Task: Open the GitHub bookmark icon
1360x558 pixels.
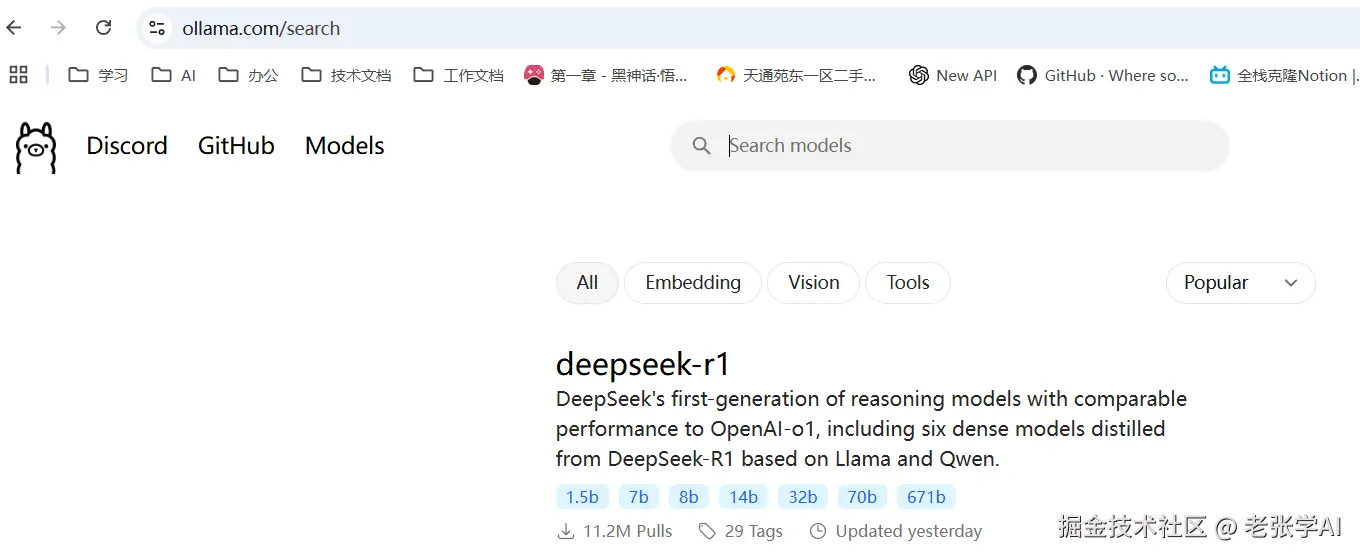Action: pyautogui.click(x=1026, y=75)
